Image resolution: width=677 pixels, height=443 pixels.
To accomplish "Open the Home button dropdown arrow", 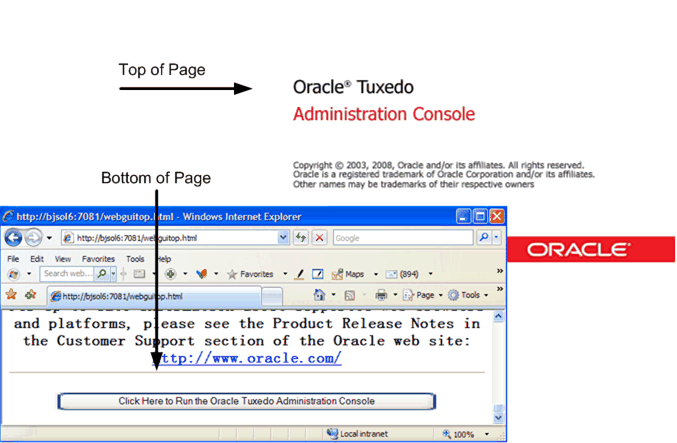I will coord(333,295).
